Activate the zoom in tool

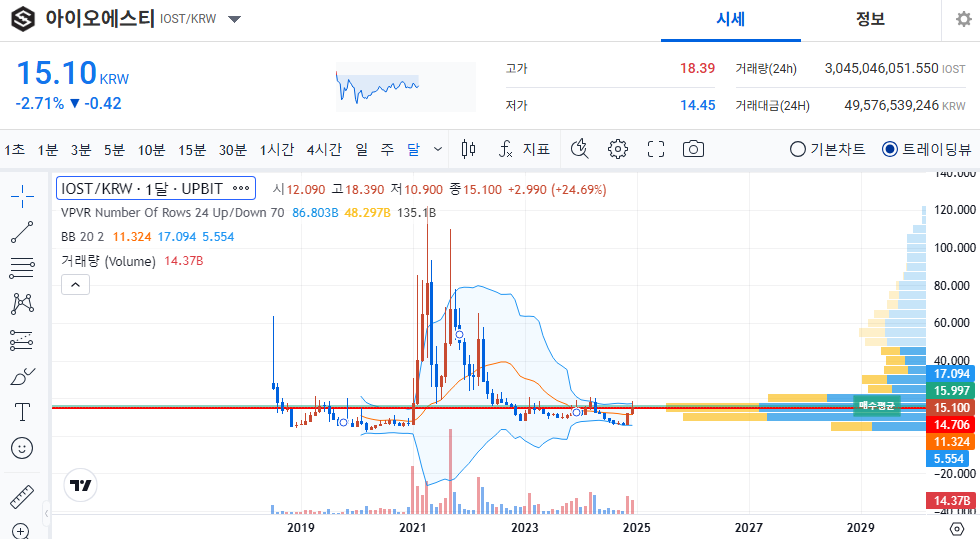tap(21, 531)
